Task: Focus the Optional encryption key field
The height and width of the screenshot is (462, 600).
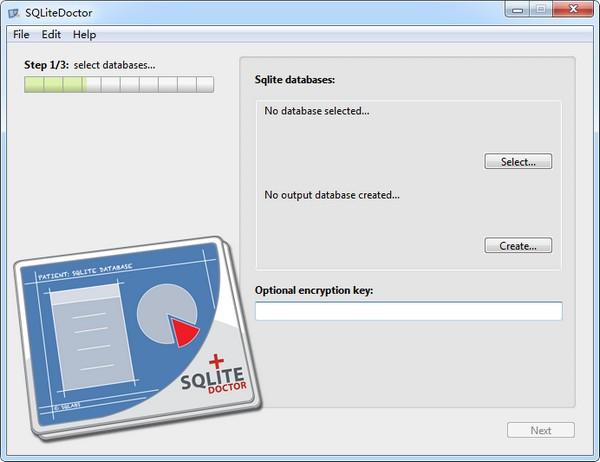Action: pyautogui.click(x=409, y=311)
